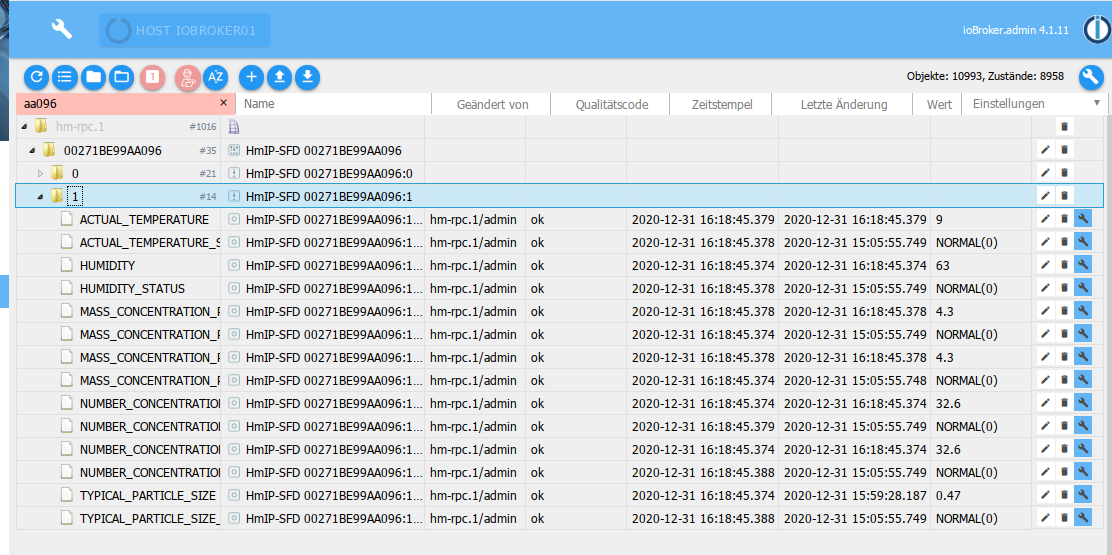
Task: Click the HmIP-SFD 00271BE99AA096:0 name cell
Action: click(329, 173)
